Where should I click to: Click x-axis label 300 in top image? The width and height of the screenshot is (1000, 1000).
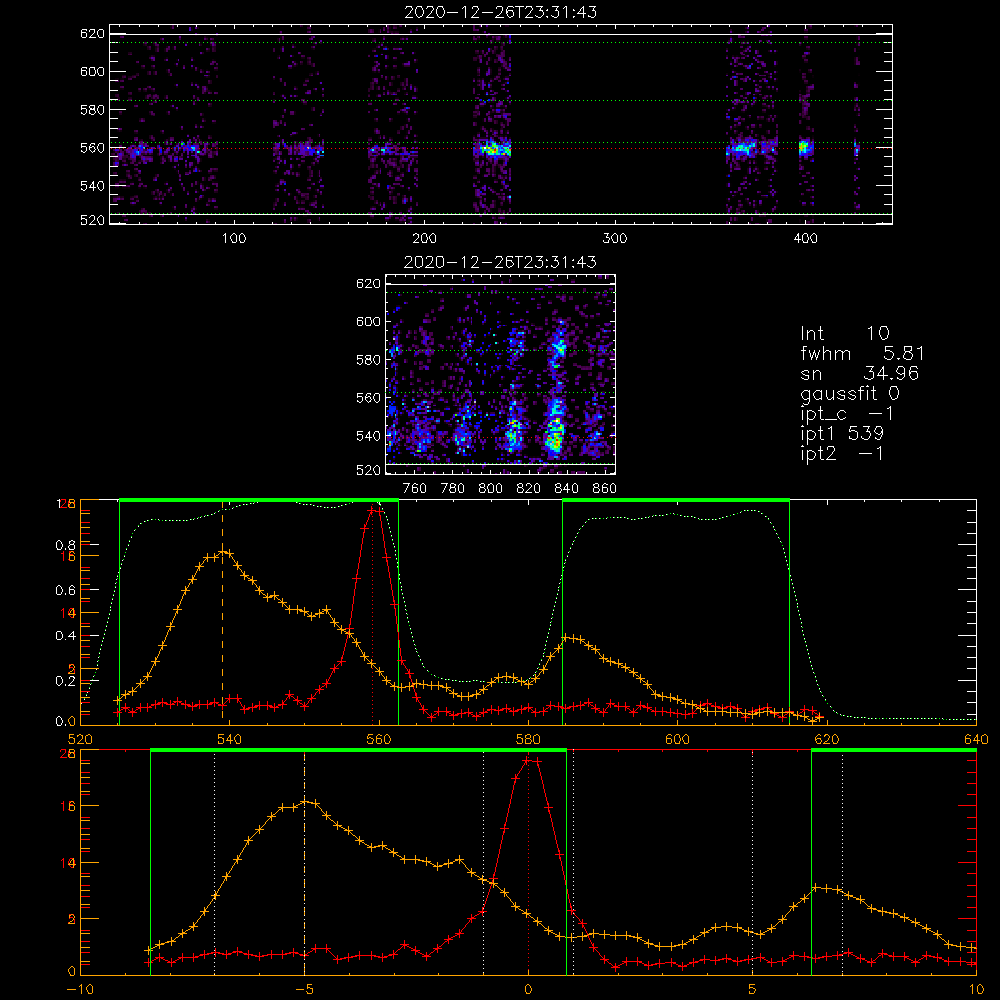tap(615, 239)
